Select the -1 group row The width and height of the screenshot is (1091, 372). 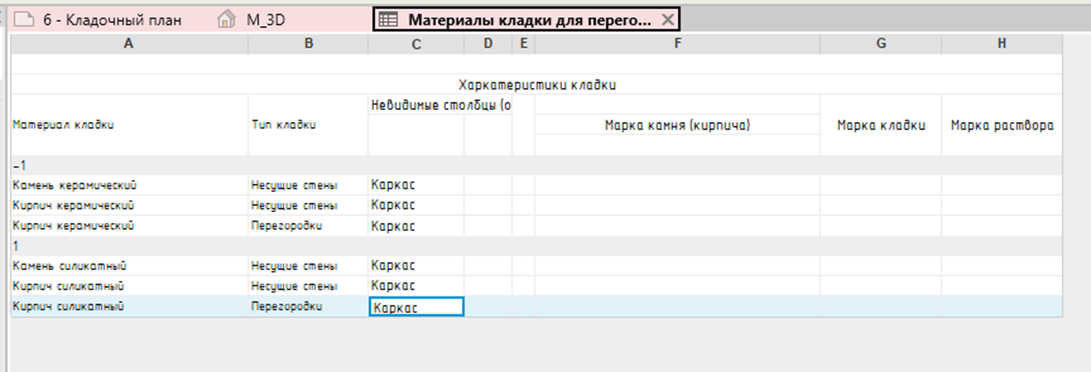pos(537,165)
